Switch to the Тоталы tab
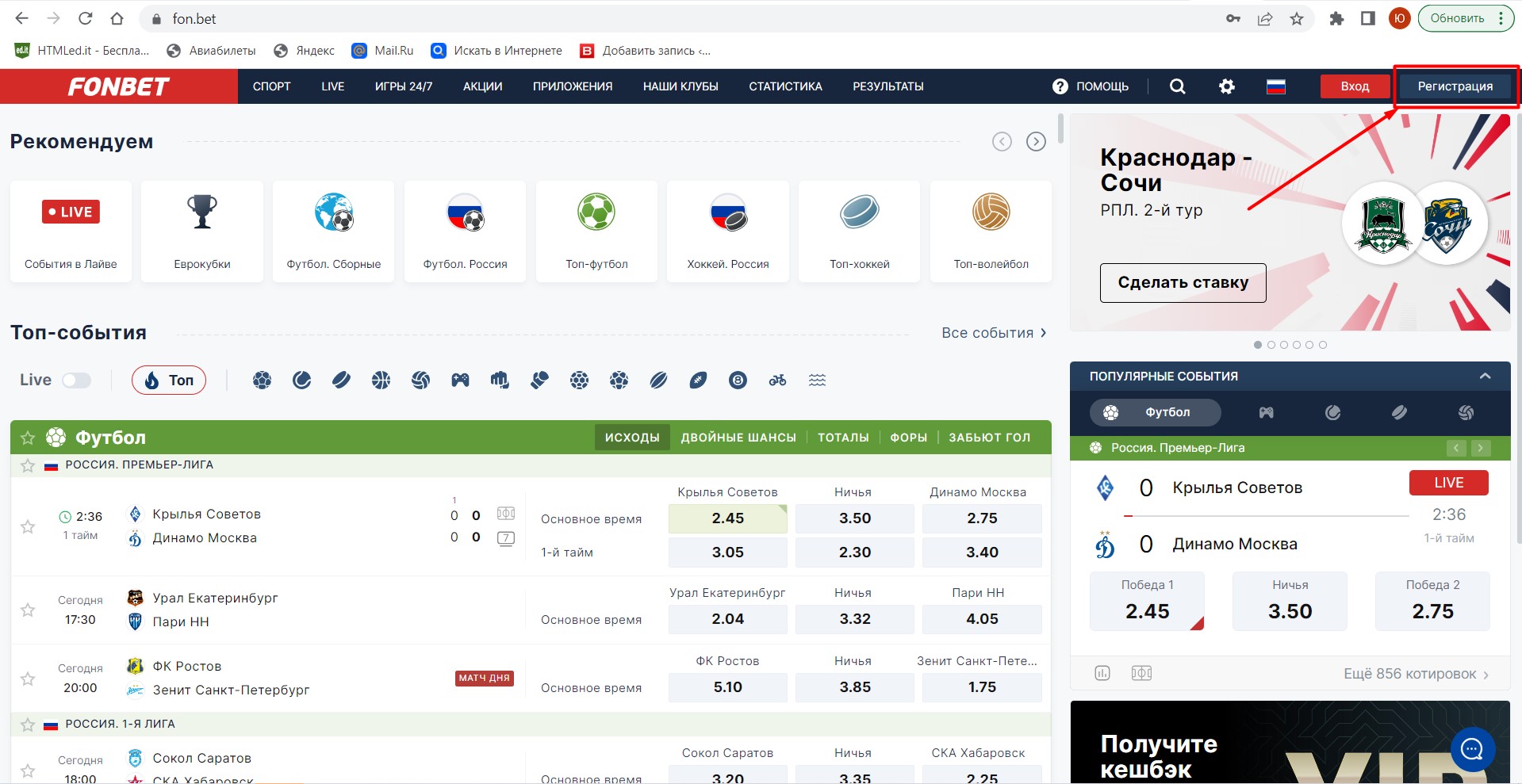 click(x=842, y=438)
